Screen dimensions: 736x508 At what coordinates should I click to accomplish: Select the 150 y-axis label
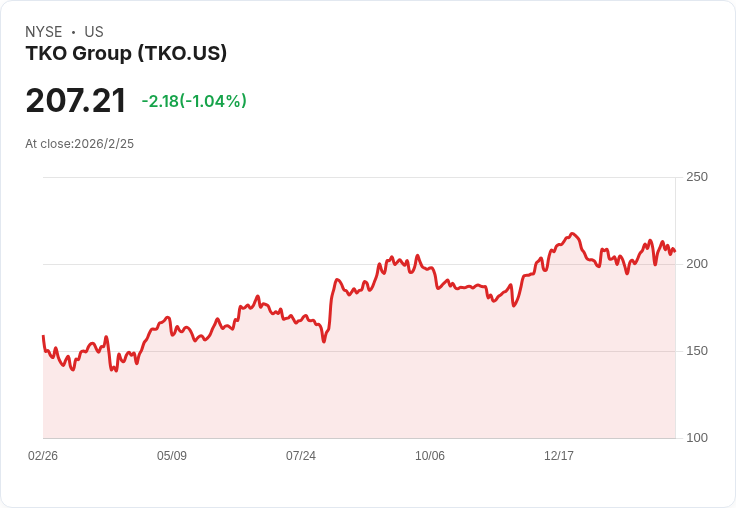click(x=696, y=351)
